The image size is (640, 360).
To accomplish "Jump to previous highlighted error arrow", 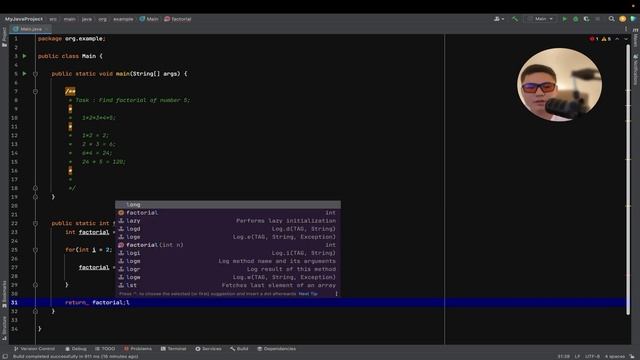I will point(617,39).
